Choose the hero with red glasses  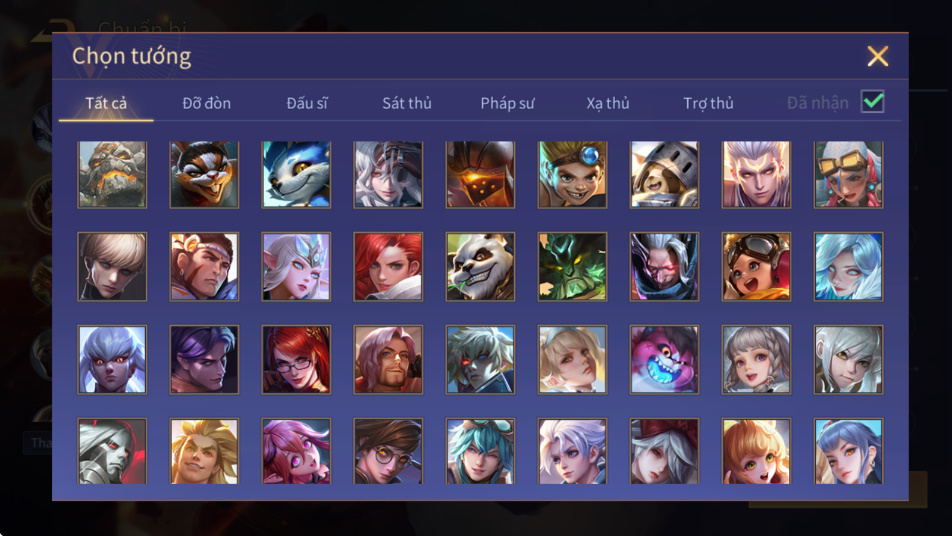click(296, 359)
